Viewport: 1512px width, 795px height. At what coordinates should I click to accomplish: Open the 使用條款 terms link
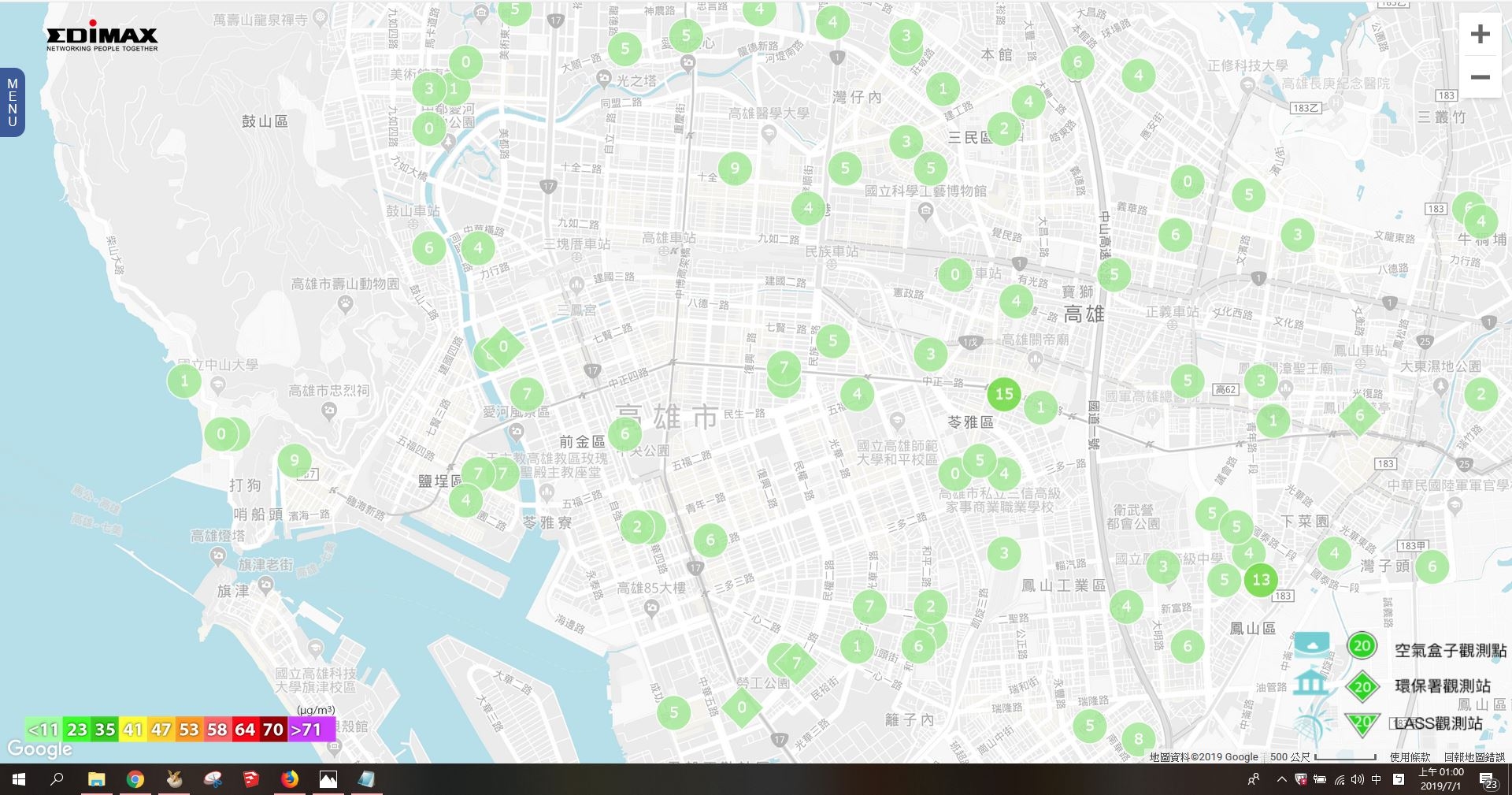pyautogui.click(x=1410, y=757)
